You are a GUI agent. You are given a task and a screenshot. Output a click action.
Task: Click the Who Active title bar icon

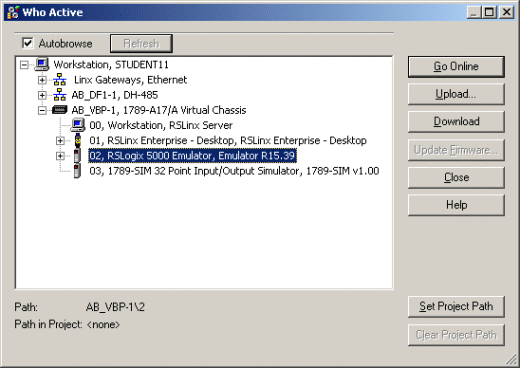[13, 12]
